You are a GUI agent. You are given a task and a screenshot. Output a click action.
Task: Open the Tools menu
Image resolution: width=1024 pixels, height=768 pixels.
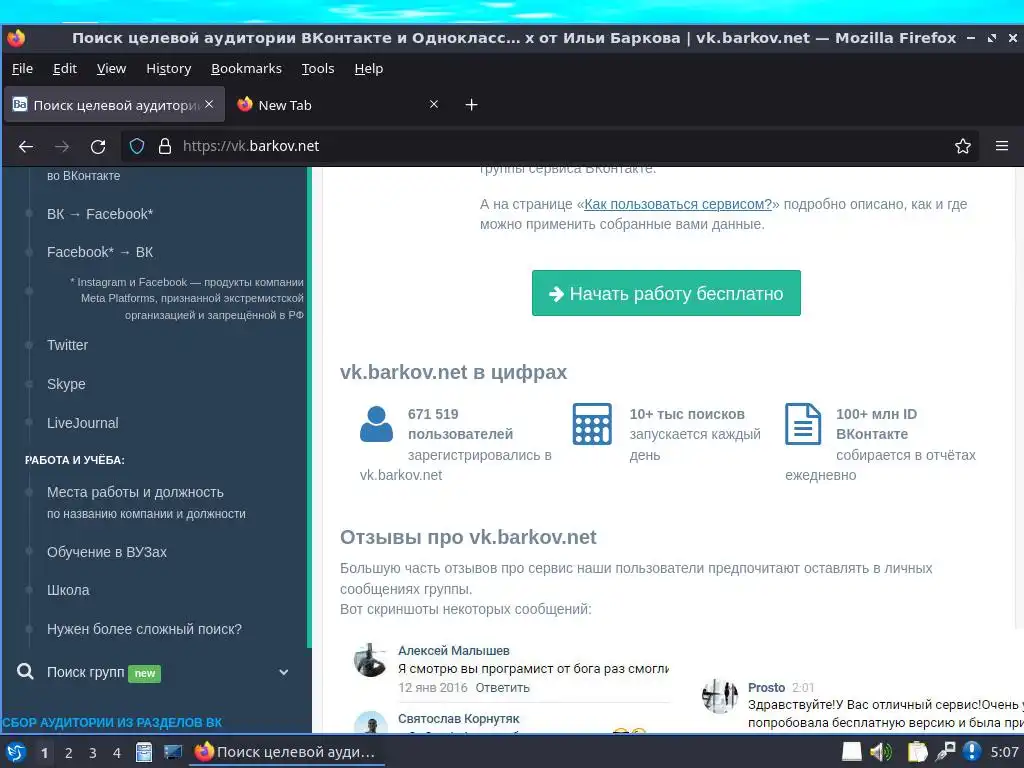tap(318, 69)
